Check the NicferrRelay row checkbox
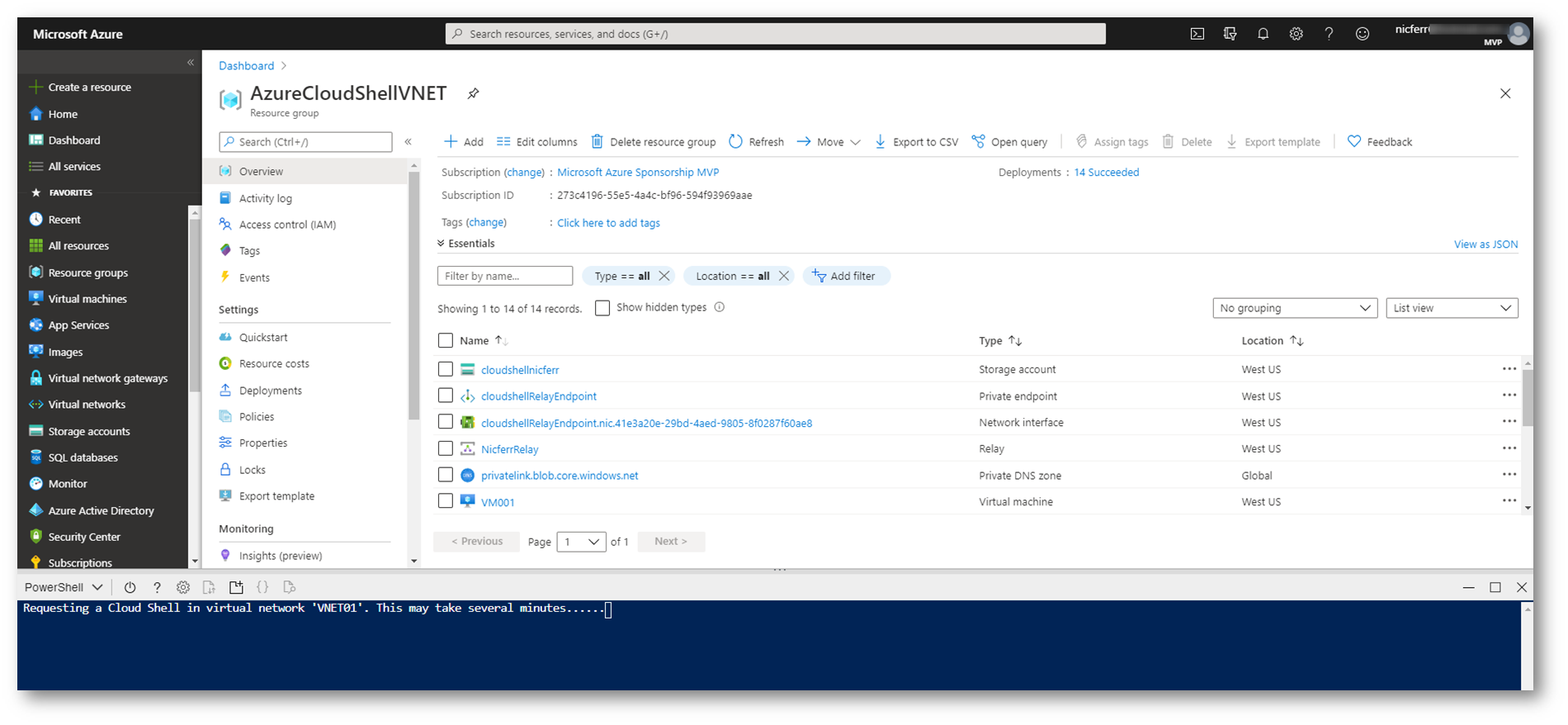 click(446, 448)
